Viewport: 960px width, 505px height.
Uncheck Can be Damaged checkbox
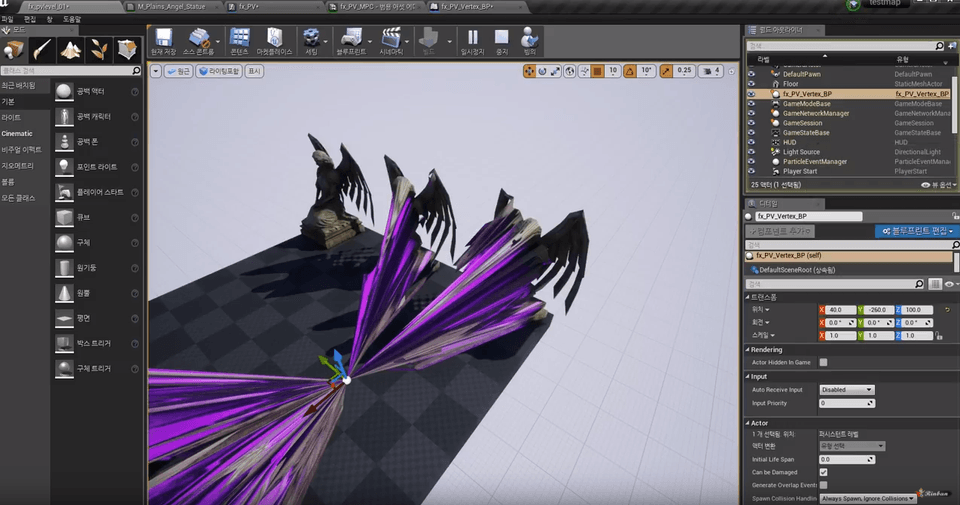point(823,473)
